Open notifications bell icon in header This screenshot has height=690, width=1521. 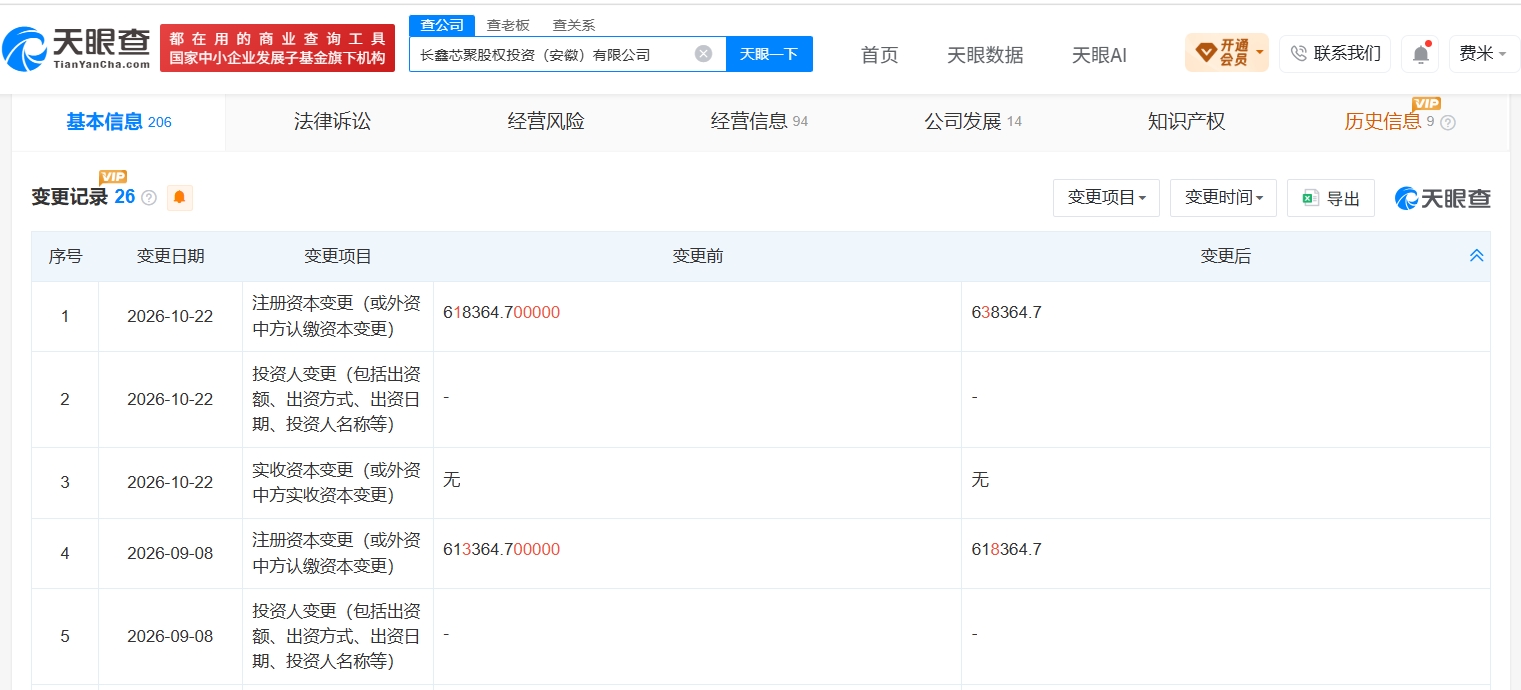coord(1420,54)
